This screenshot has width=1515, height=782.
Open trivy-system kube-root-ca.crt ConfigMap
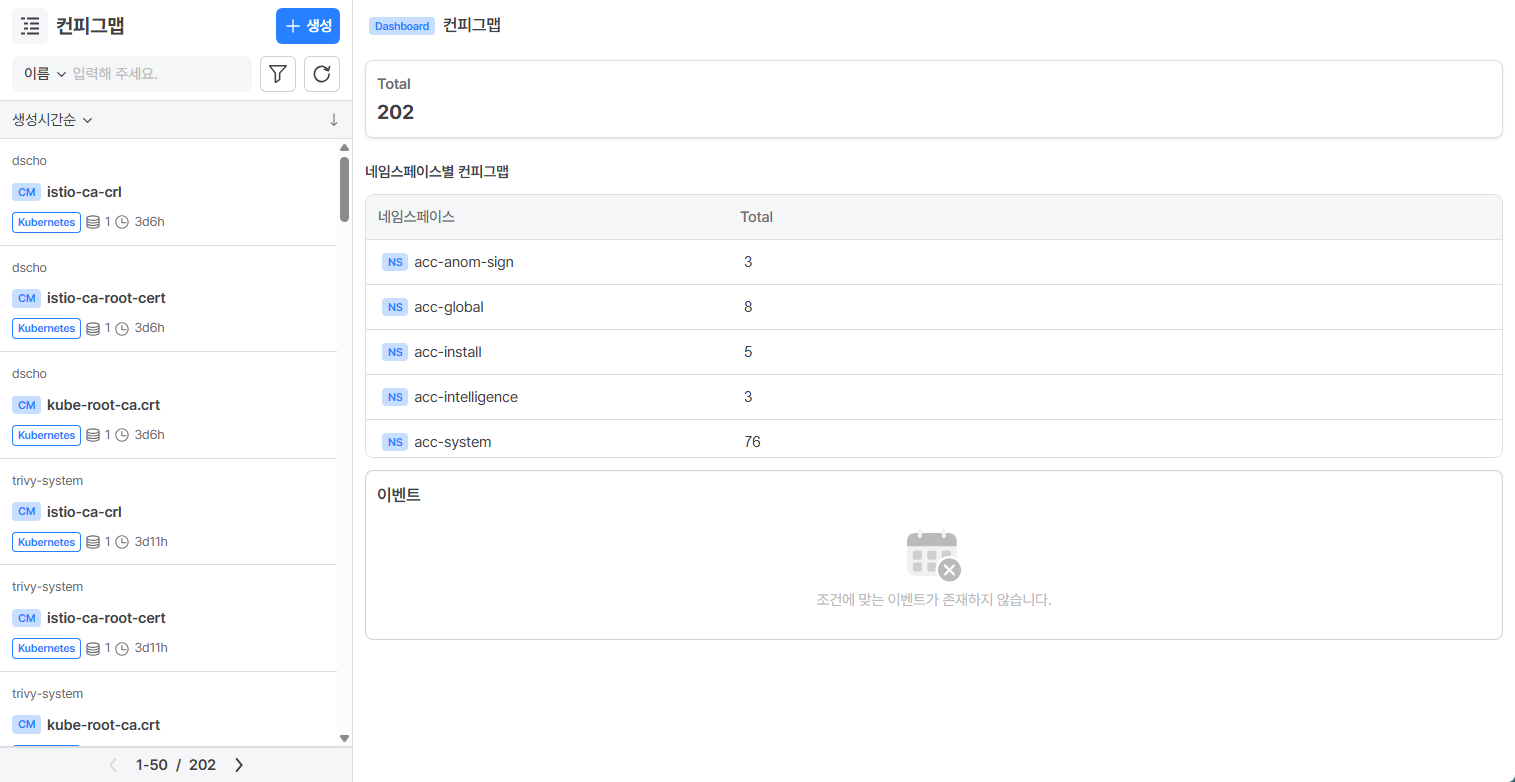click(x=169, y=709)
